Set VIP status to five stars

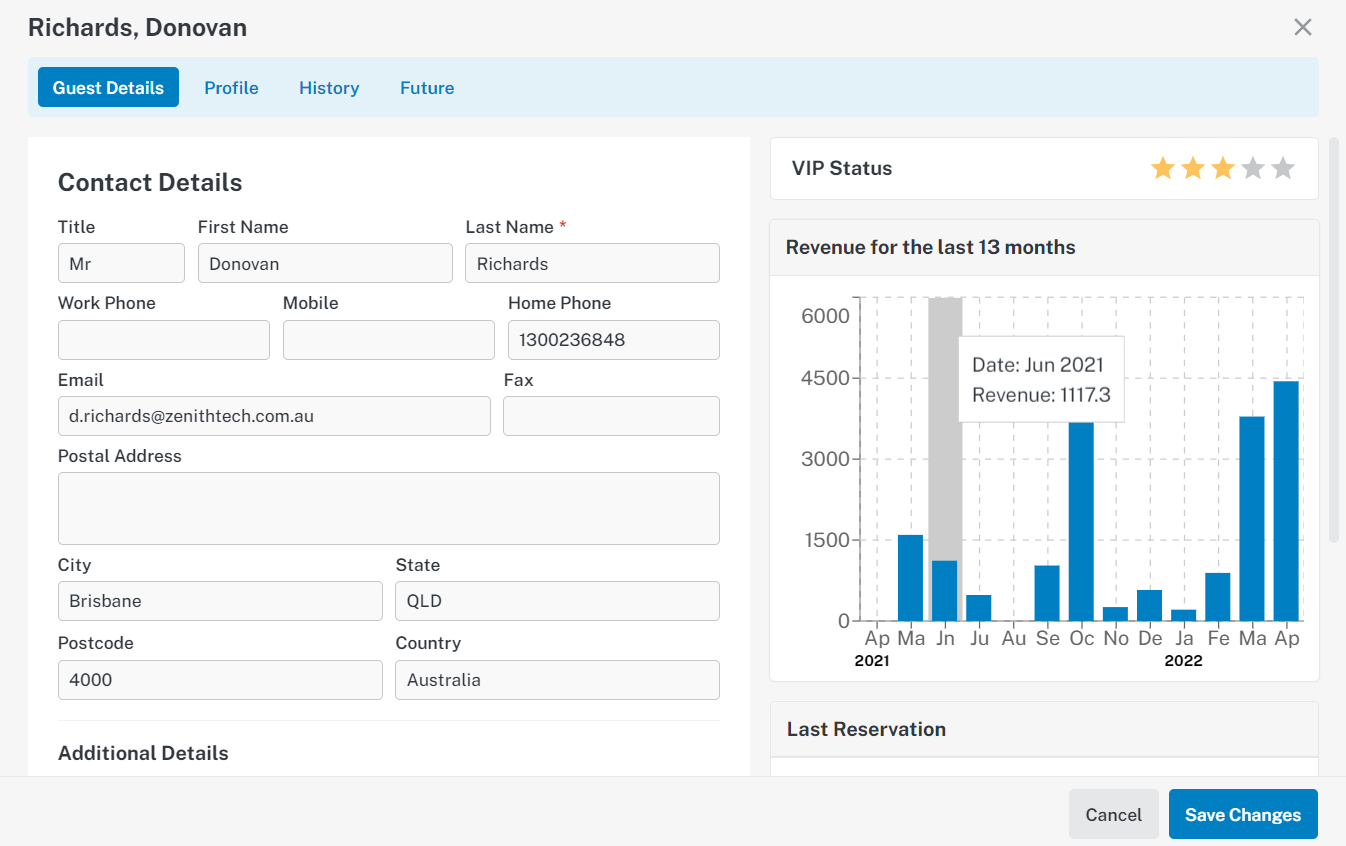[1283, 168]
